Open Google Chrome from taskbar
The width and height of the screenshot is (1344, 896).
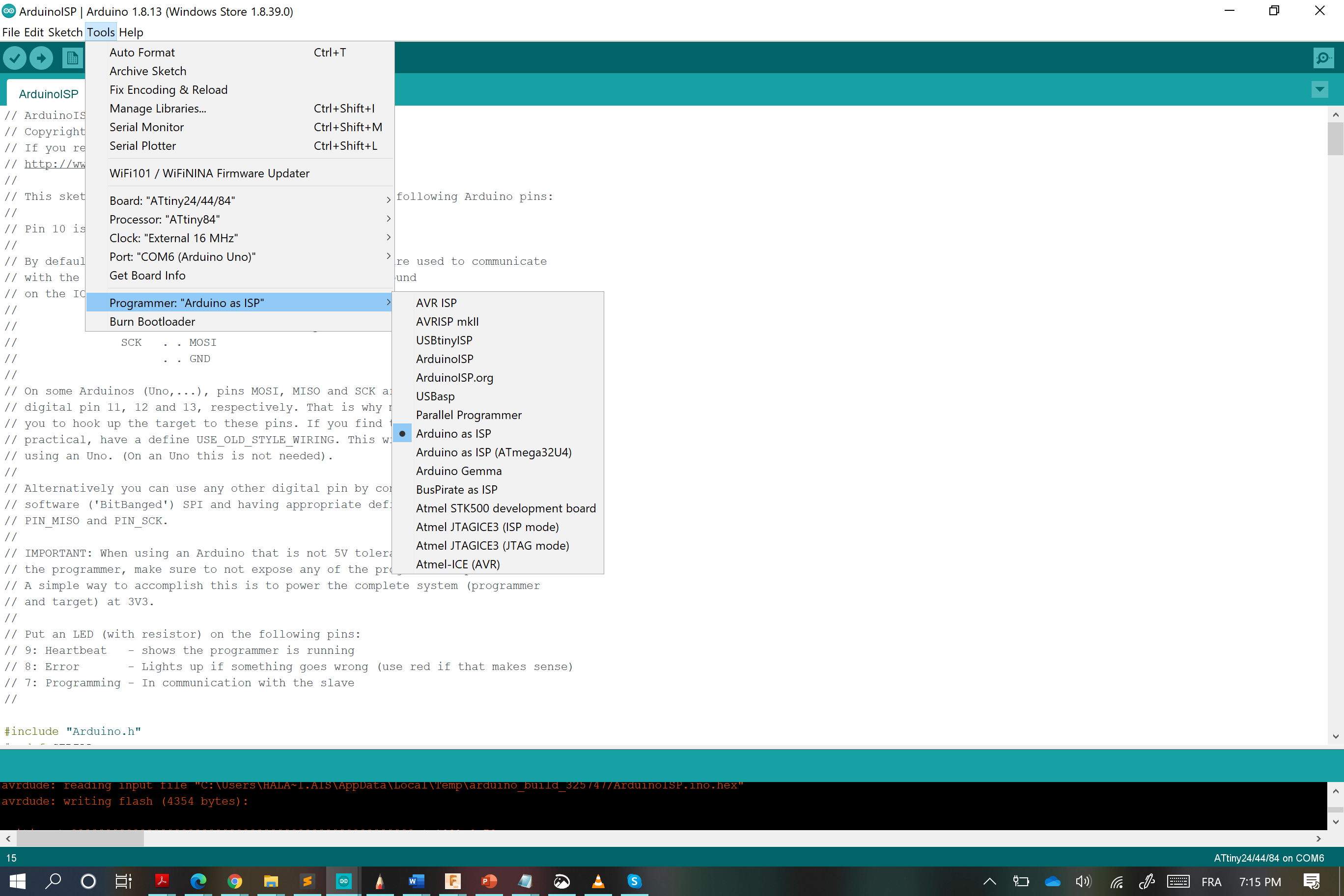point(234,881)
